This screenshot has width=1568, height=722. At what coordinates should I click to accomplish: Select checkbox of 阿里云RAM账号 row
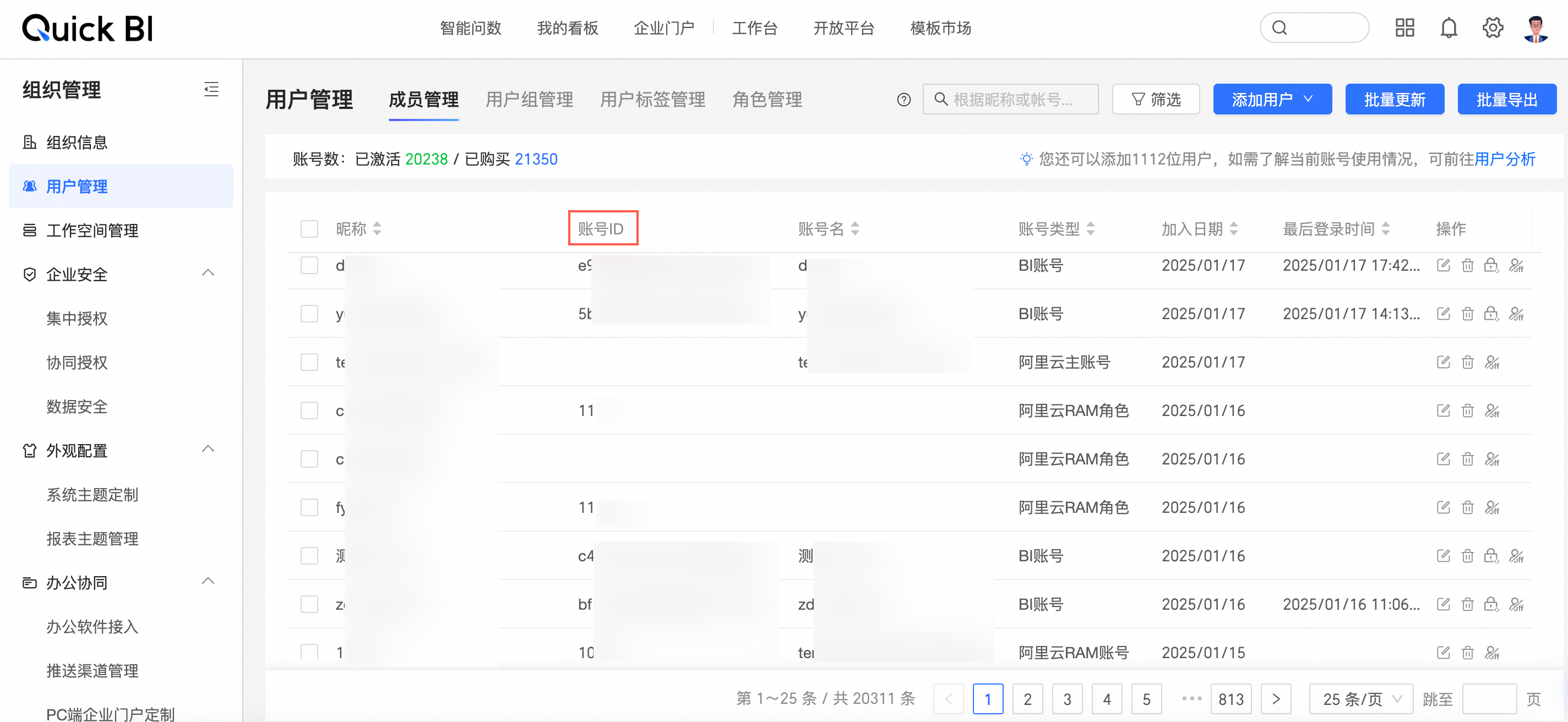309,653
